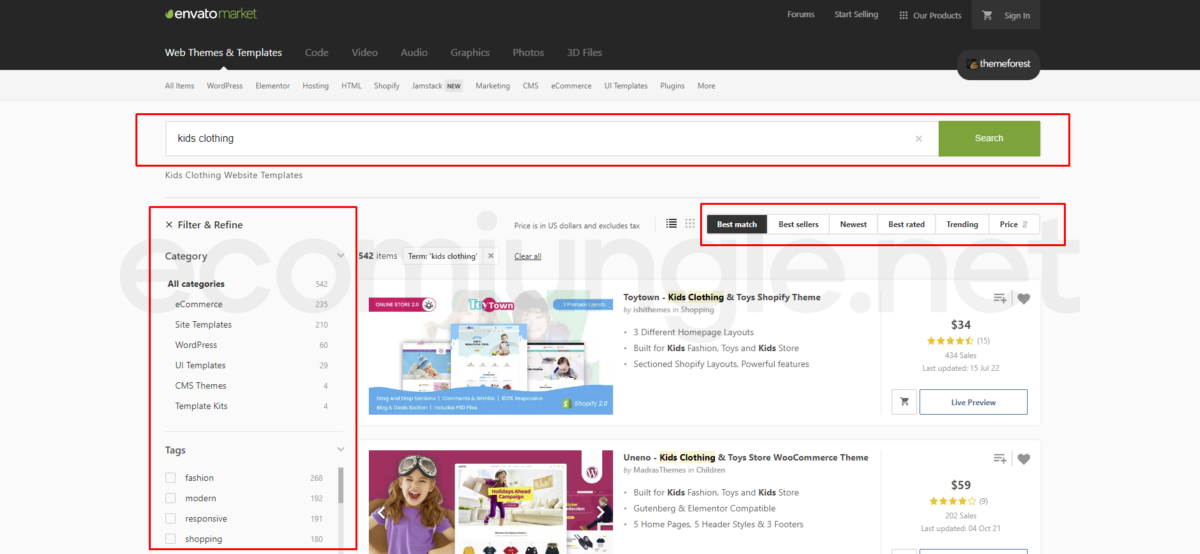Sort results by Best sellers
Screen dimensions: 1200x554
click(x=798, y=224)
